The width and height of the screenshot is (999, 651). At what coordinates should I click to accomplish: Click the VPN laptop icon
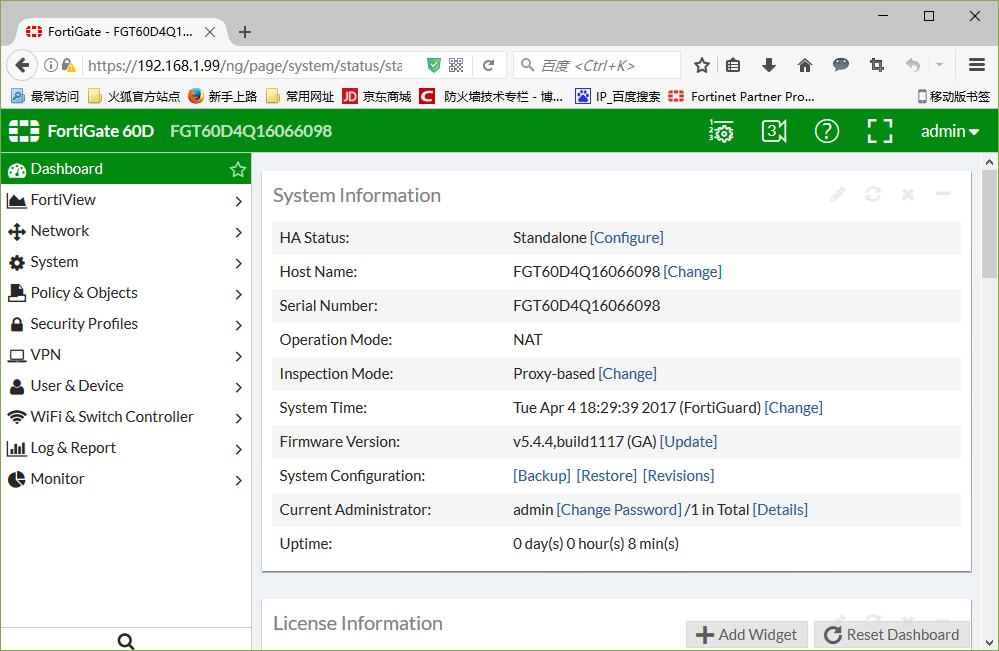click(17, 355)
